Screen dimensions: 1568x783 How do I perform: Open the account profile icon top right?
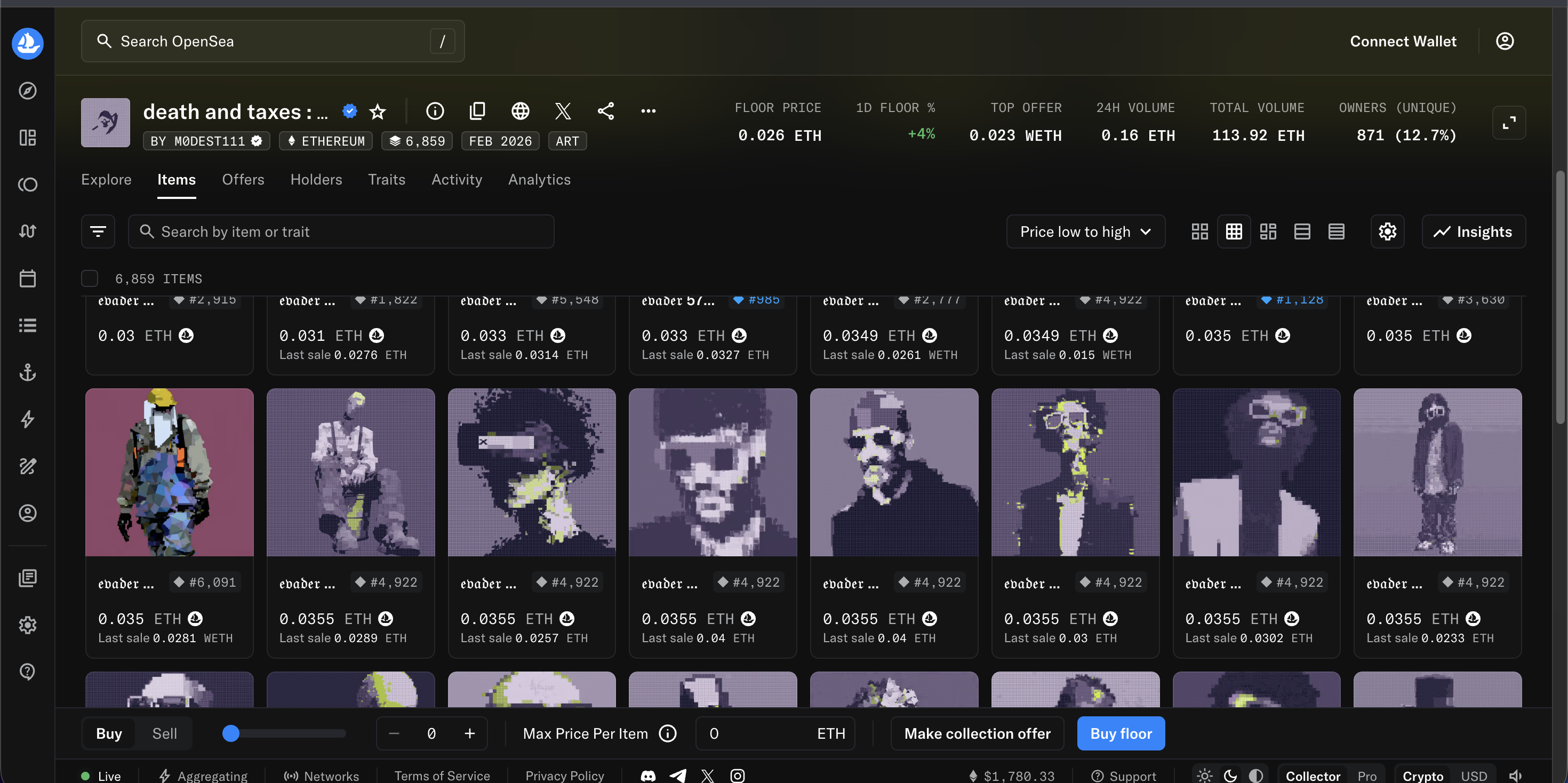[x=1504, y=41]
